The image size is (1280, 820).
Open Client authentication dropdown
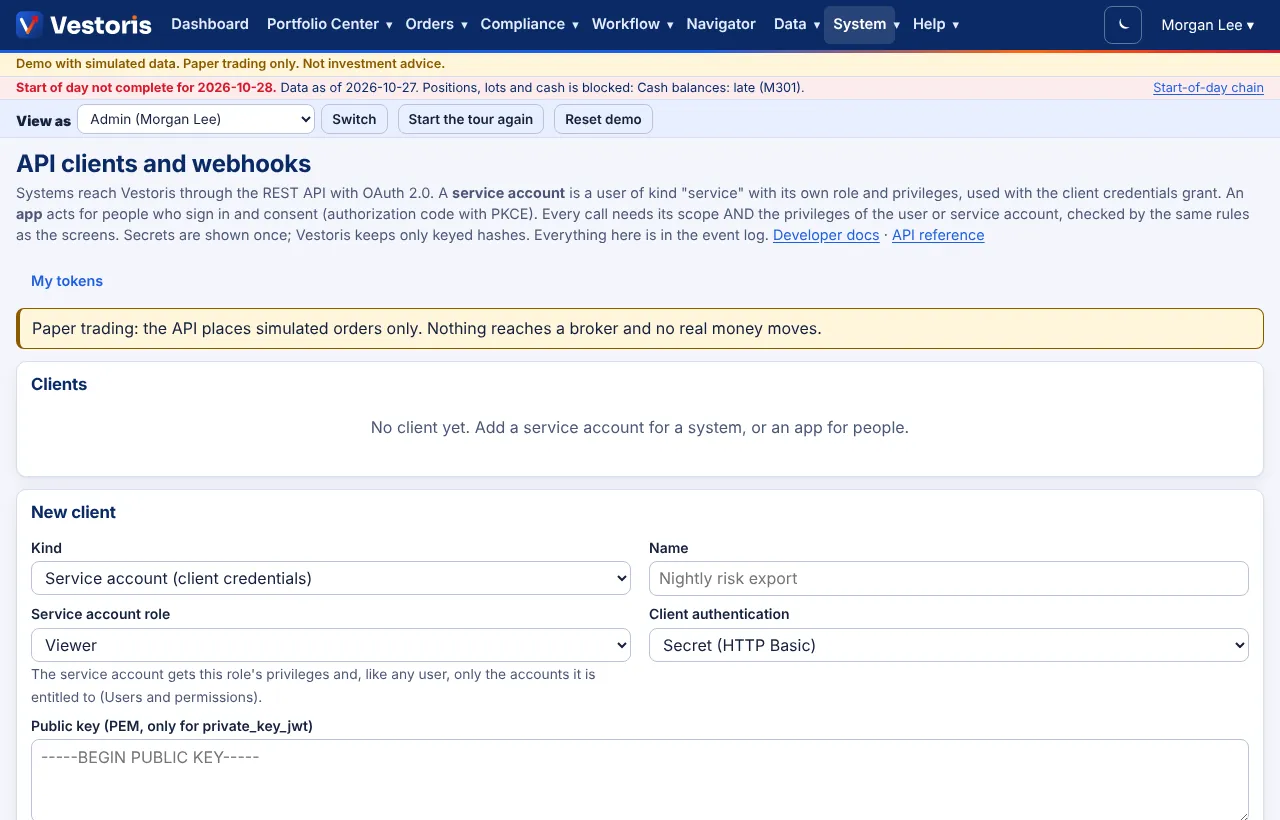coord(949,645)
